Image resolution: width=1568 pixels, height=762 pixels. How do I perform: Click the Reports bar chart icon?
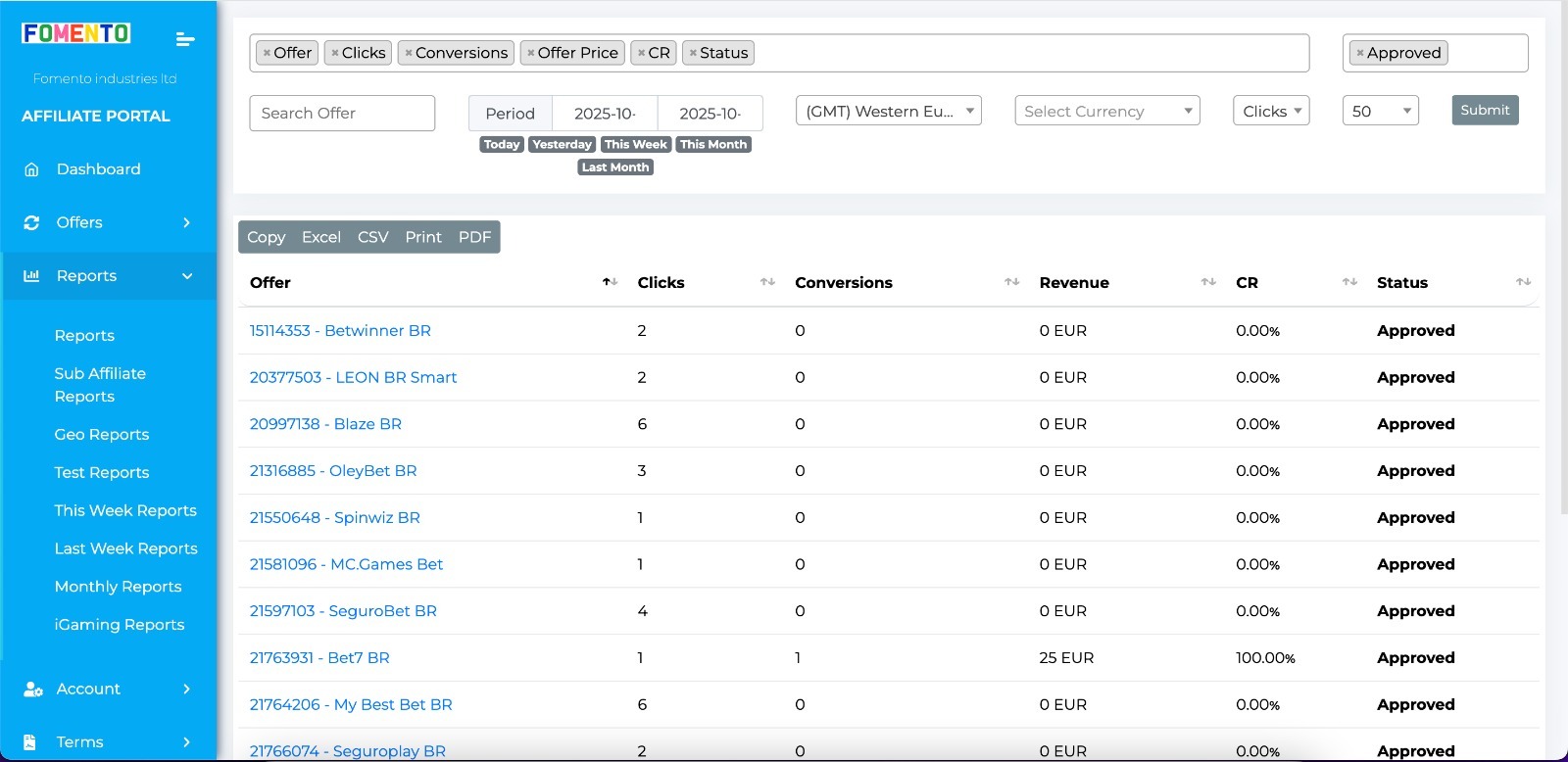coord(31,276)
